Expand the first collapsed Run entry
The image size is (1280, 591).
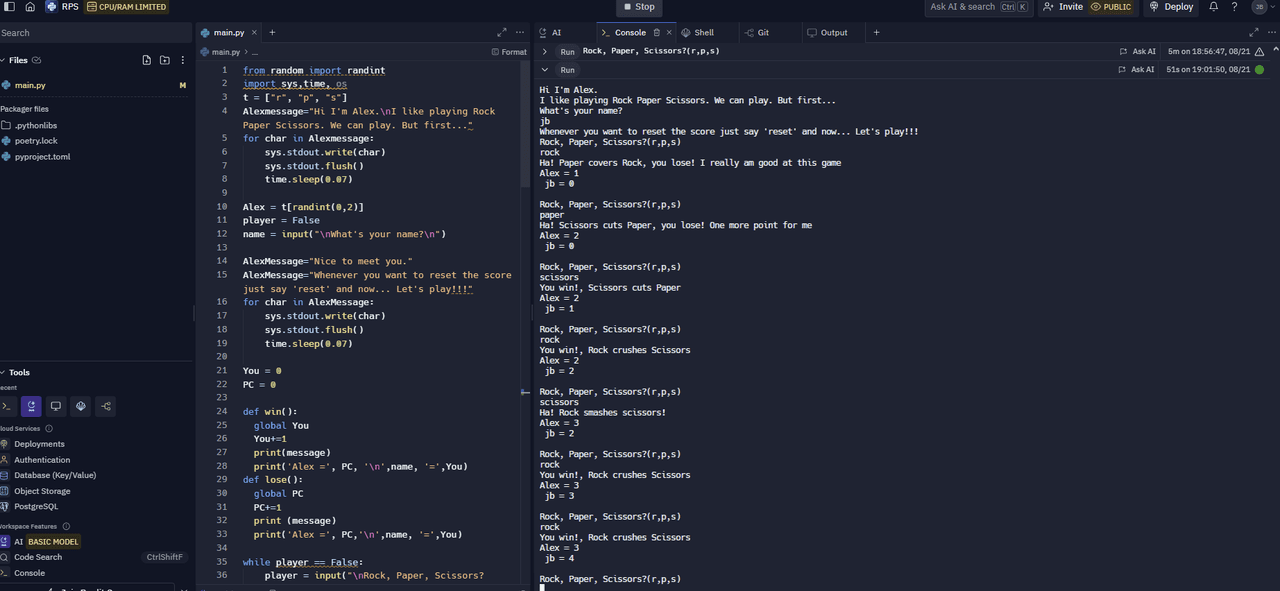[544, 51]
